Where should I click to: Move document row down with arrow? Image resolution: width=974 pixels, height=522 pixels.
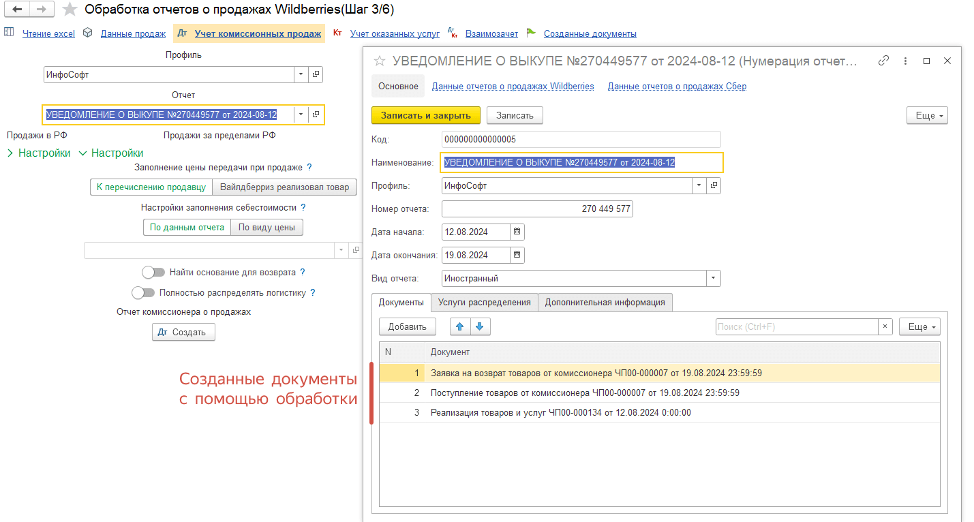tap(479, 327)
